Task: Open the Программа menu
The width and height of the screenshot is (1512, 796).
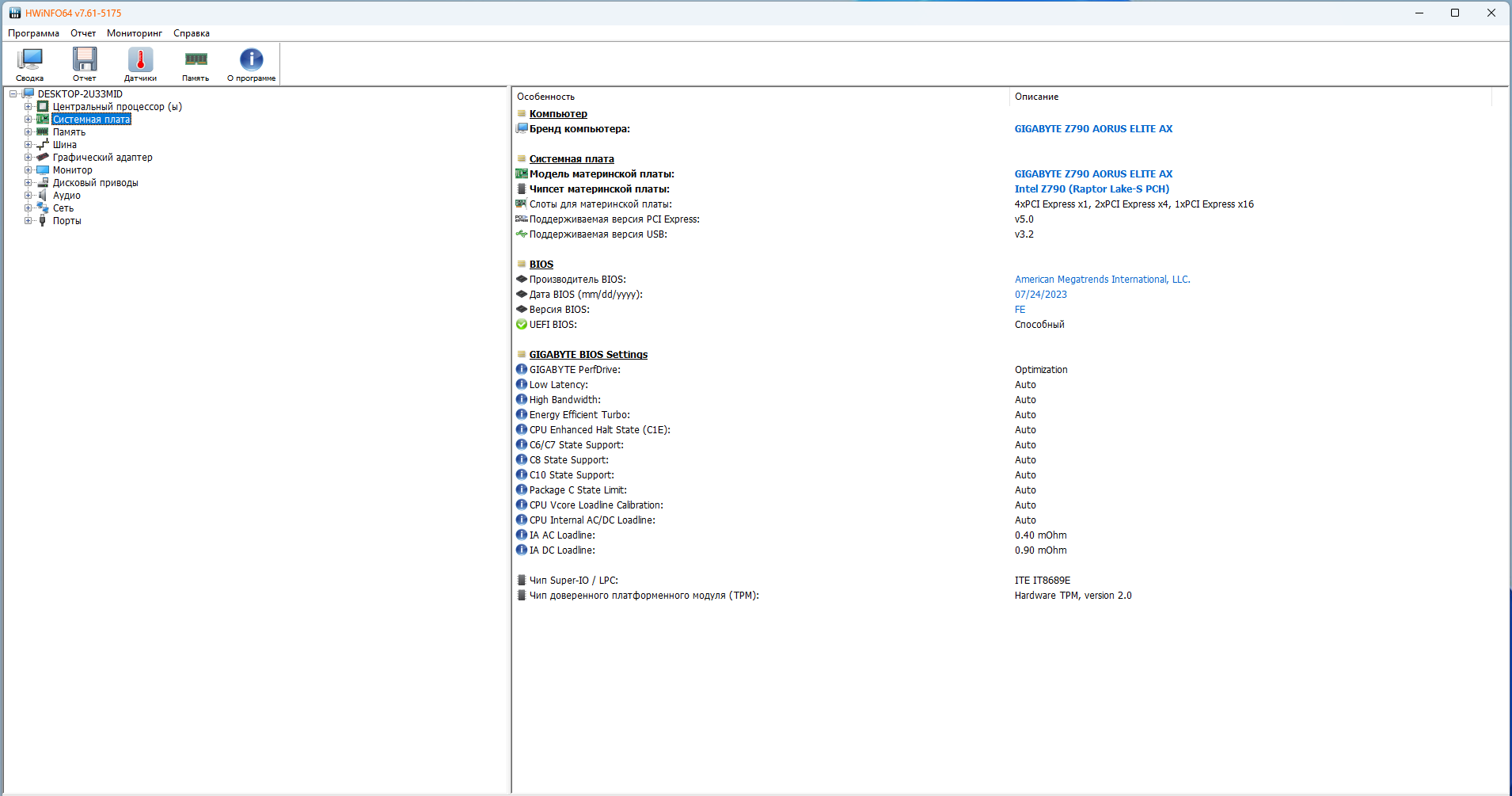Action: tap(34, 33)
